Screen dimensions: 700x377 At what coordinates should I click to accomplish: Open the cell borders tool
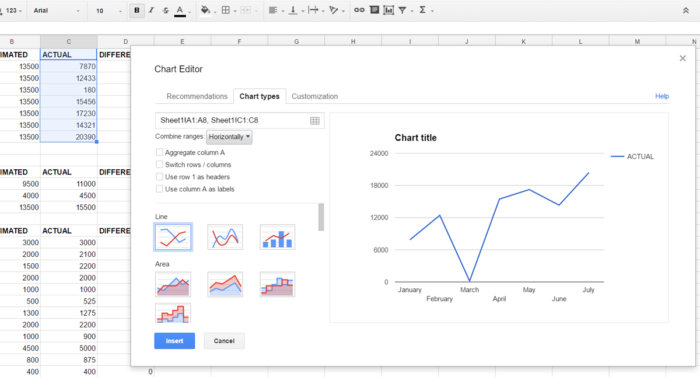225,10
